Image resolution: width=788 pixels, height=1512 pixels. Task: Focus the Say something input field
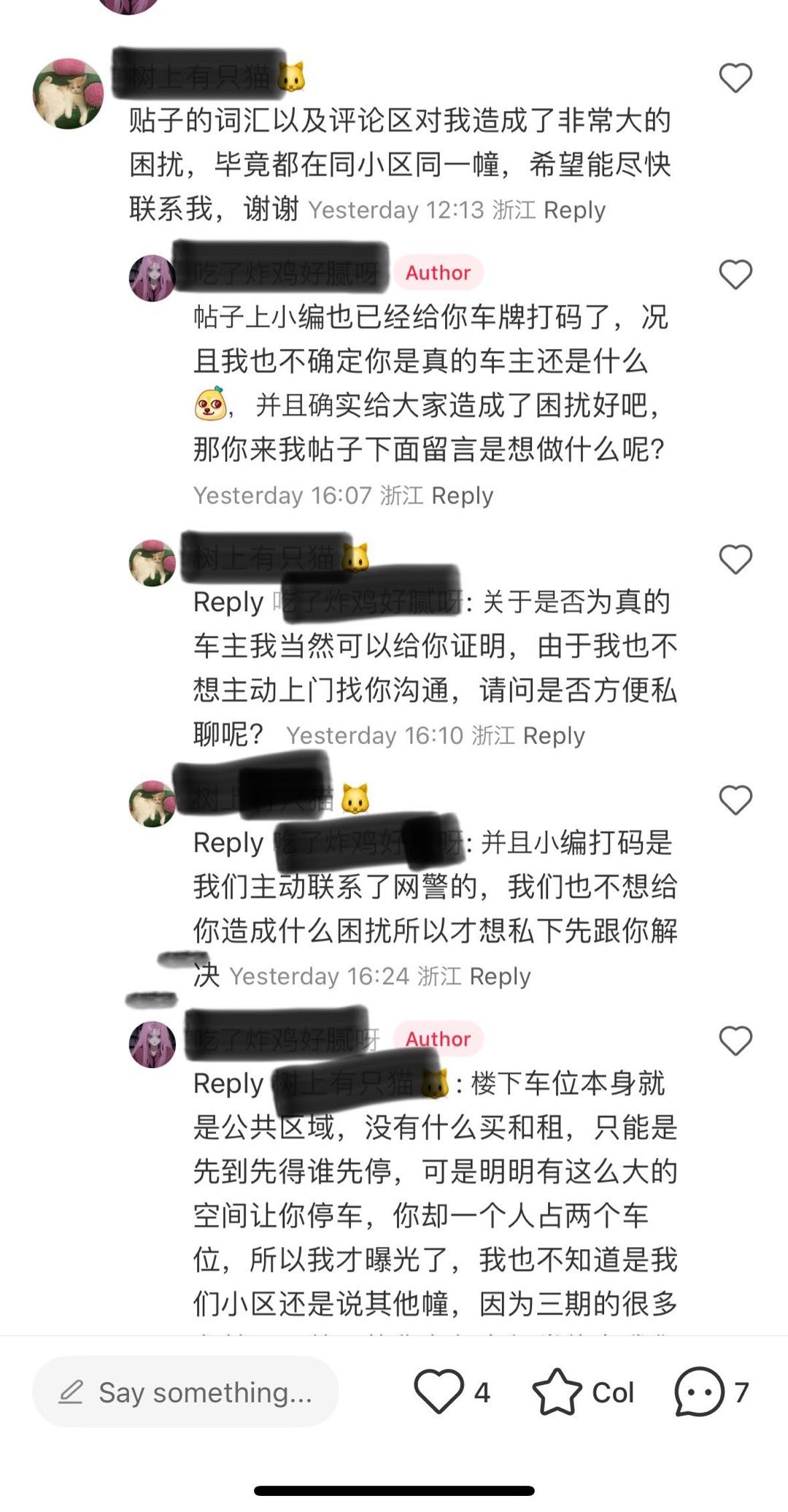pos(185,1392)
